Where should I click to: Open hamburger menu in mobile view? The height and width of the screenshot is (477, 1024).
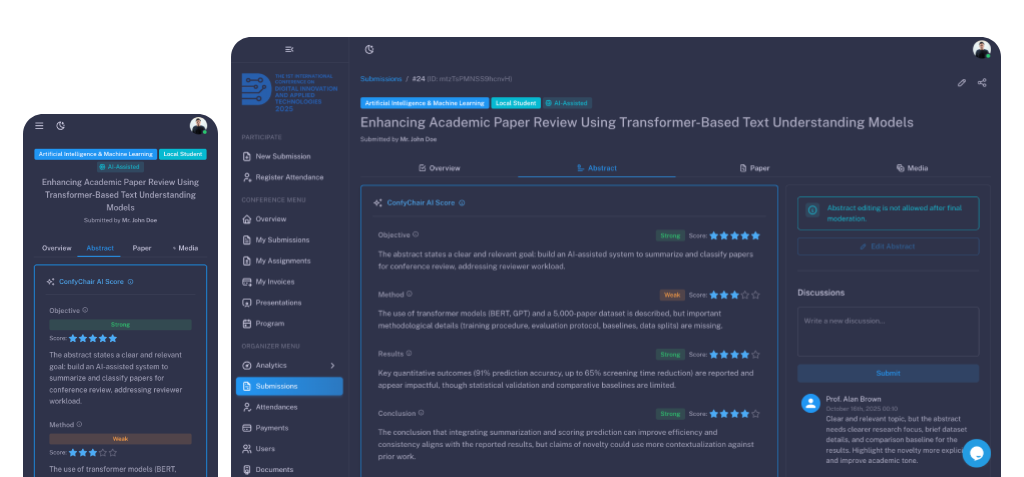pos(39,125)
